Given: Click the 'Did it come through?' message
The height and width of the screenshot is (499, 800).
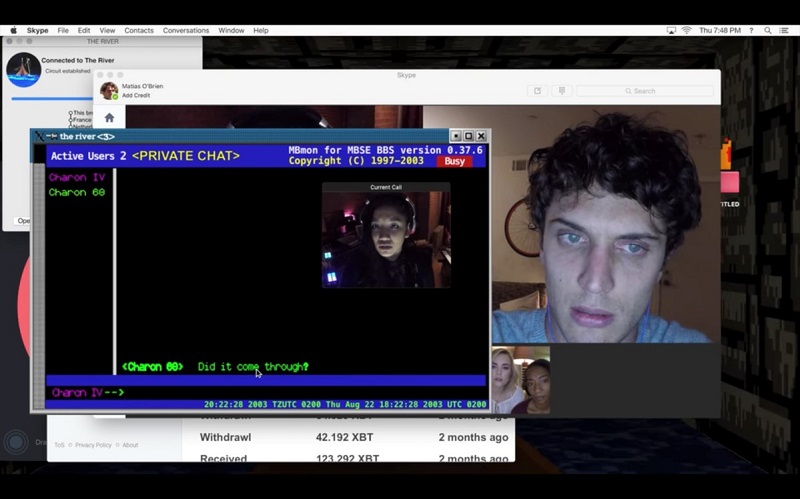Looking at the screenshot, I should (253, 367).
